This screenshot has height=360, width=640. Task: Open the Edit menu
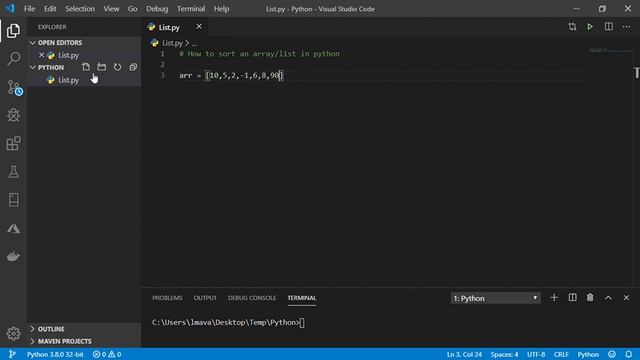pyautogui.click(x=50, y=9)
